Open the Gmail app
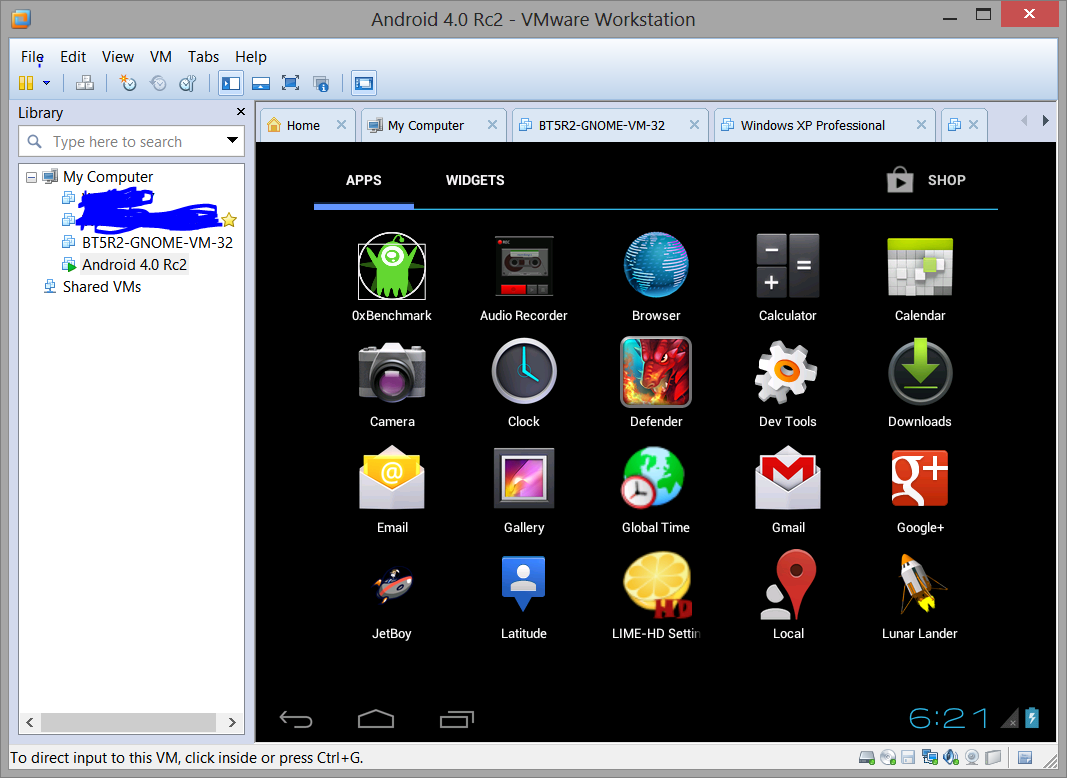 coord(787,477)
